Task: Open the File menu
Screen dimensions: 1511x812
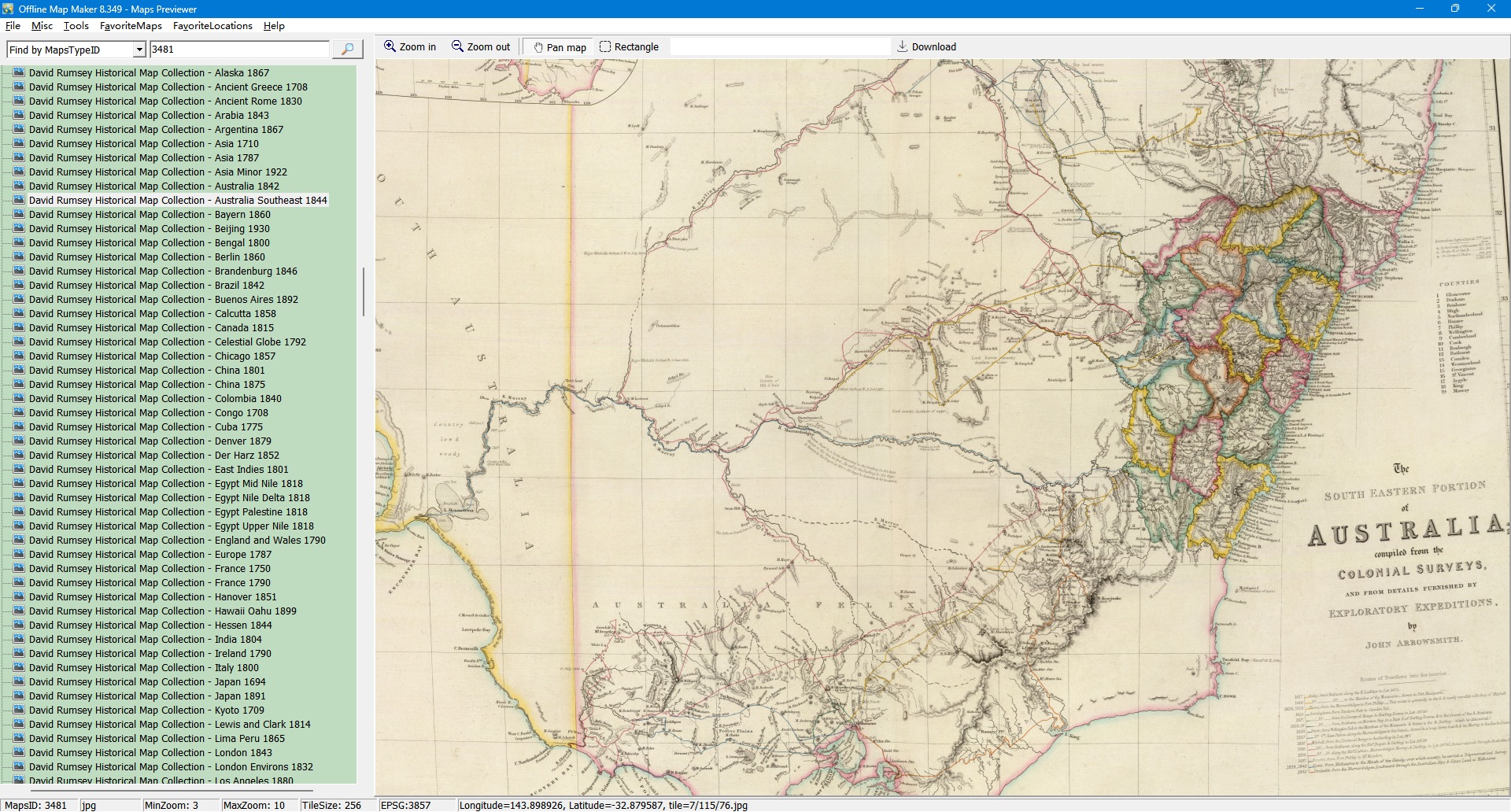Action: point(13,26)
